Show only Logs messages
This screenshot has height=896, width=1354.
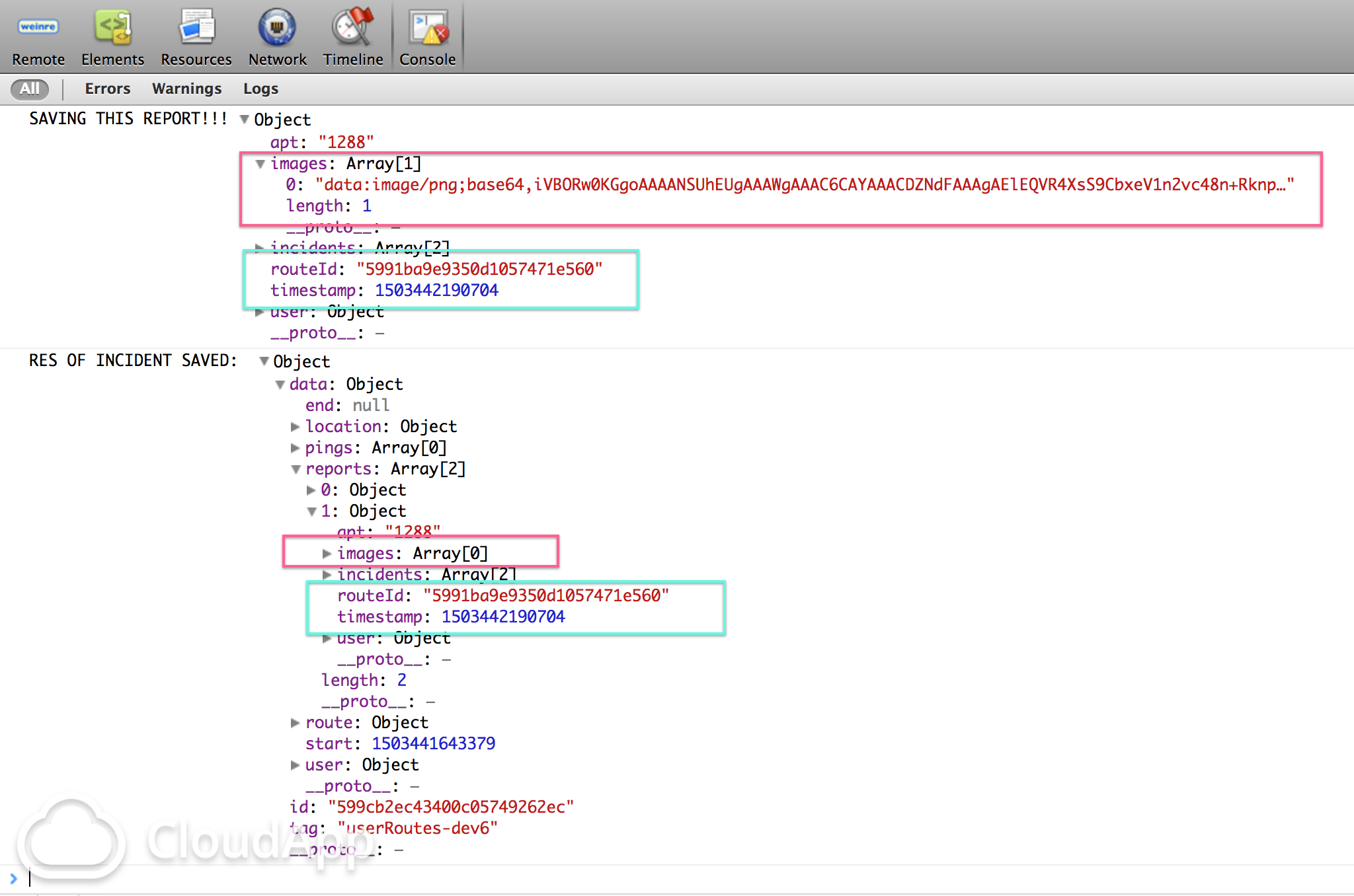point(260,89)
